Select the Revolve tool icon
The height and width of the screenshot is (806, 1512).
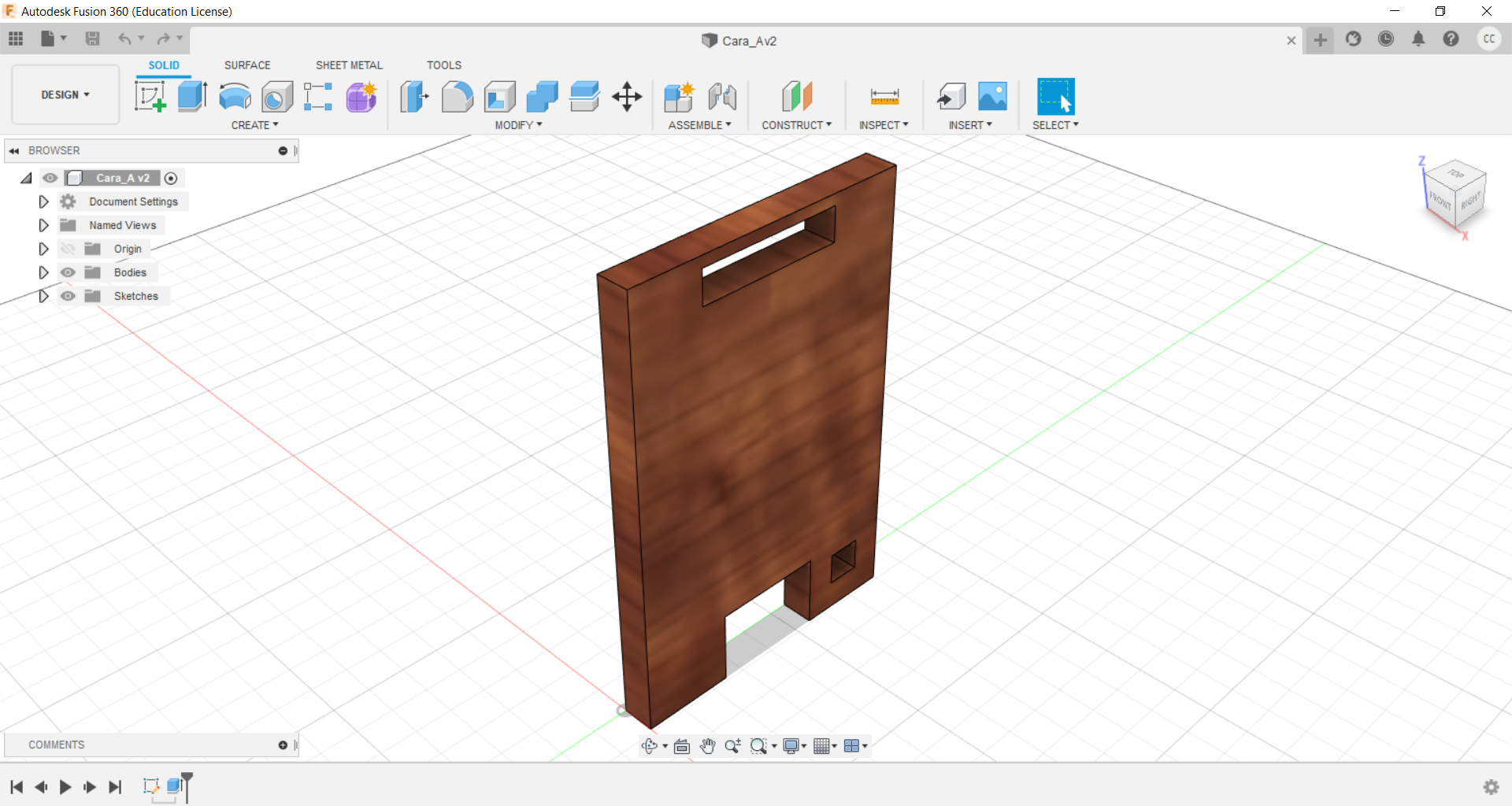[235, 97]
